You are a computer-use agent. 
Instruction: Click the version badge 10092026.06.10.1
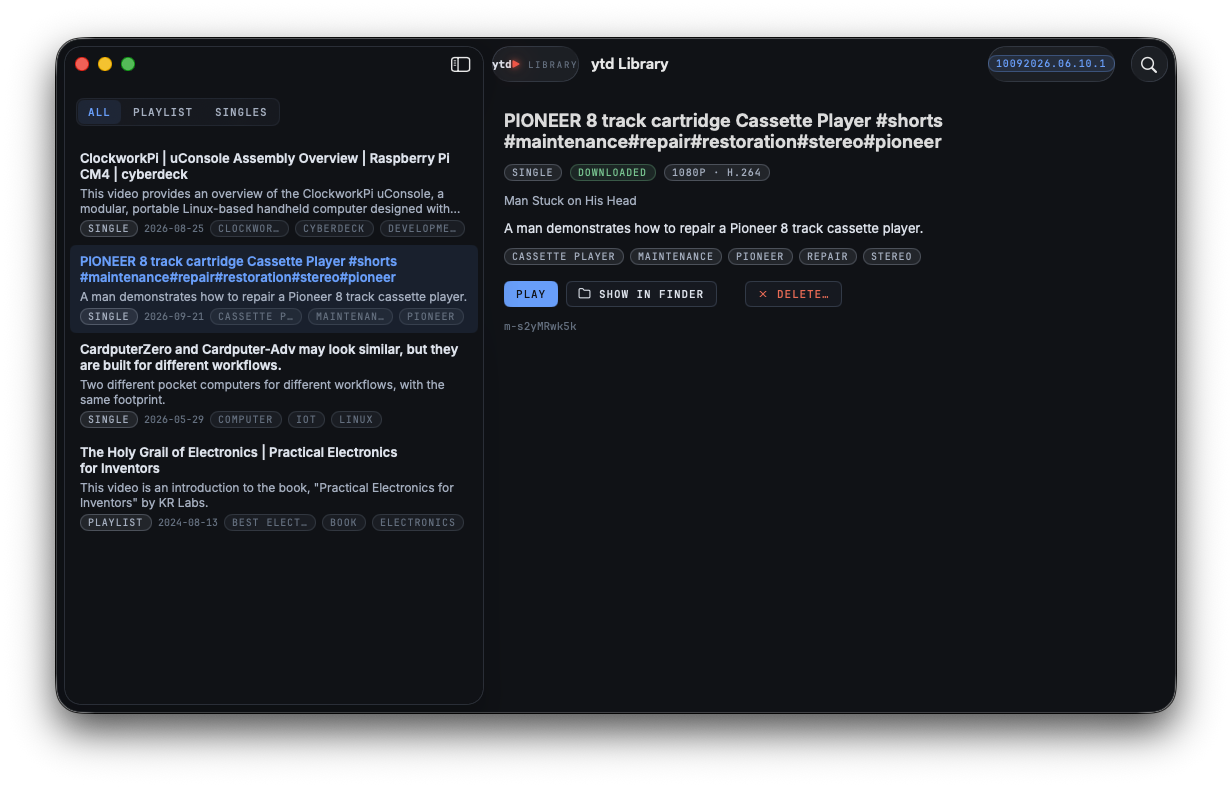[x=1051, y=64]
